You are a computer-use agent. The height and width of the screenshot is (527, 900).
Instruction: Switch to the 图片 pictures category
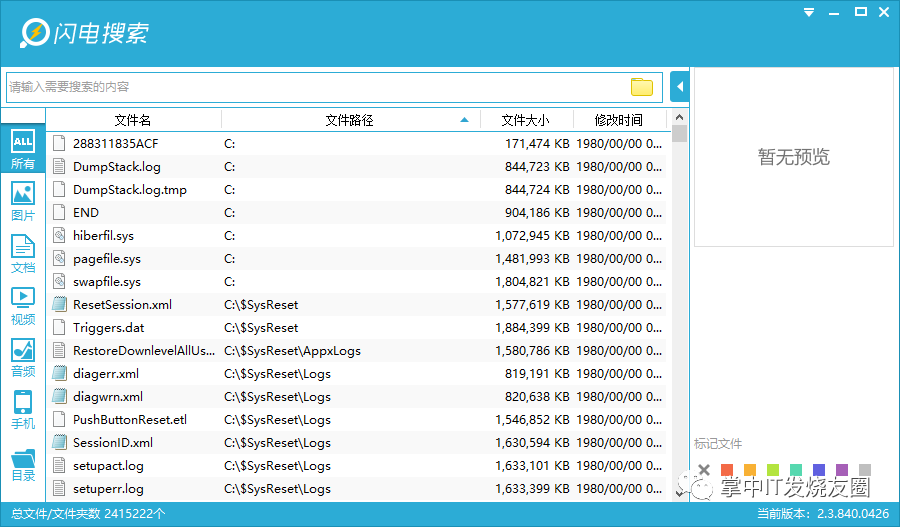[x=23, y=201]
